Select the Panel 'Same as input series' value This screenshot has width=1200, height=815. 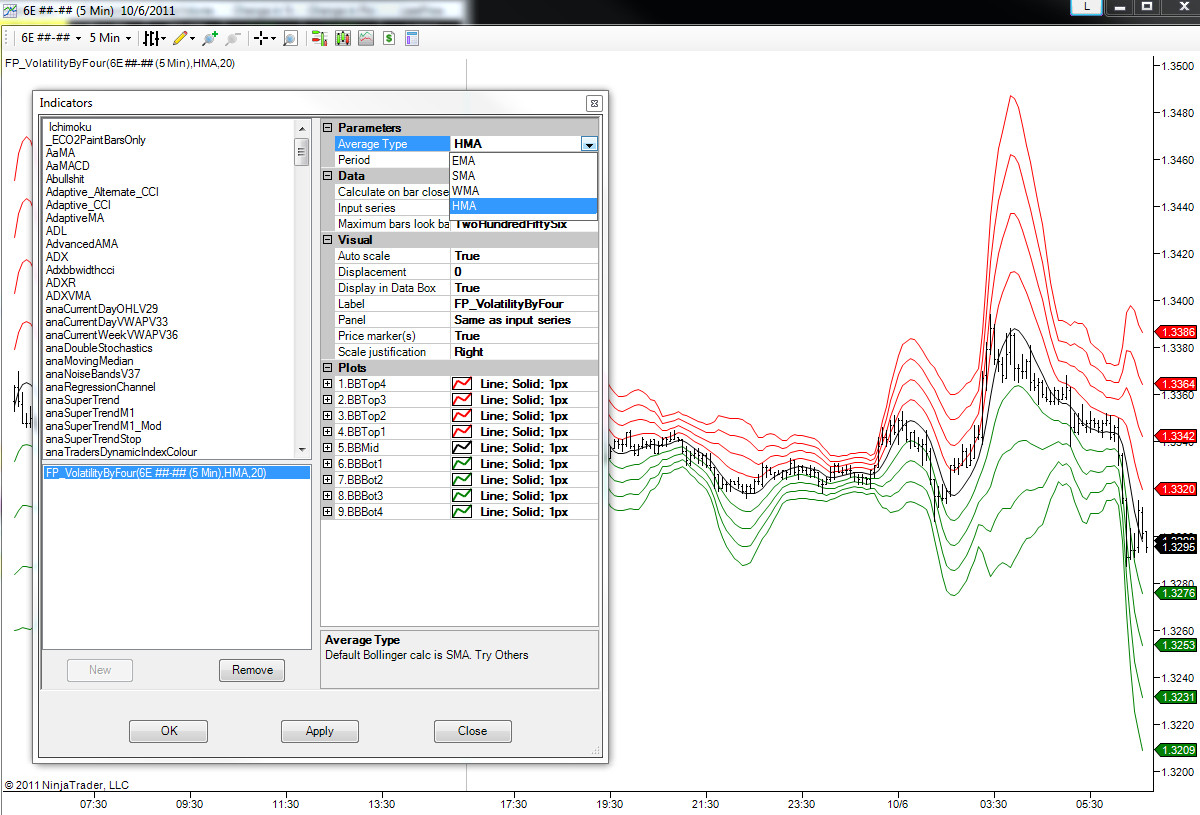pos(524,320)
